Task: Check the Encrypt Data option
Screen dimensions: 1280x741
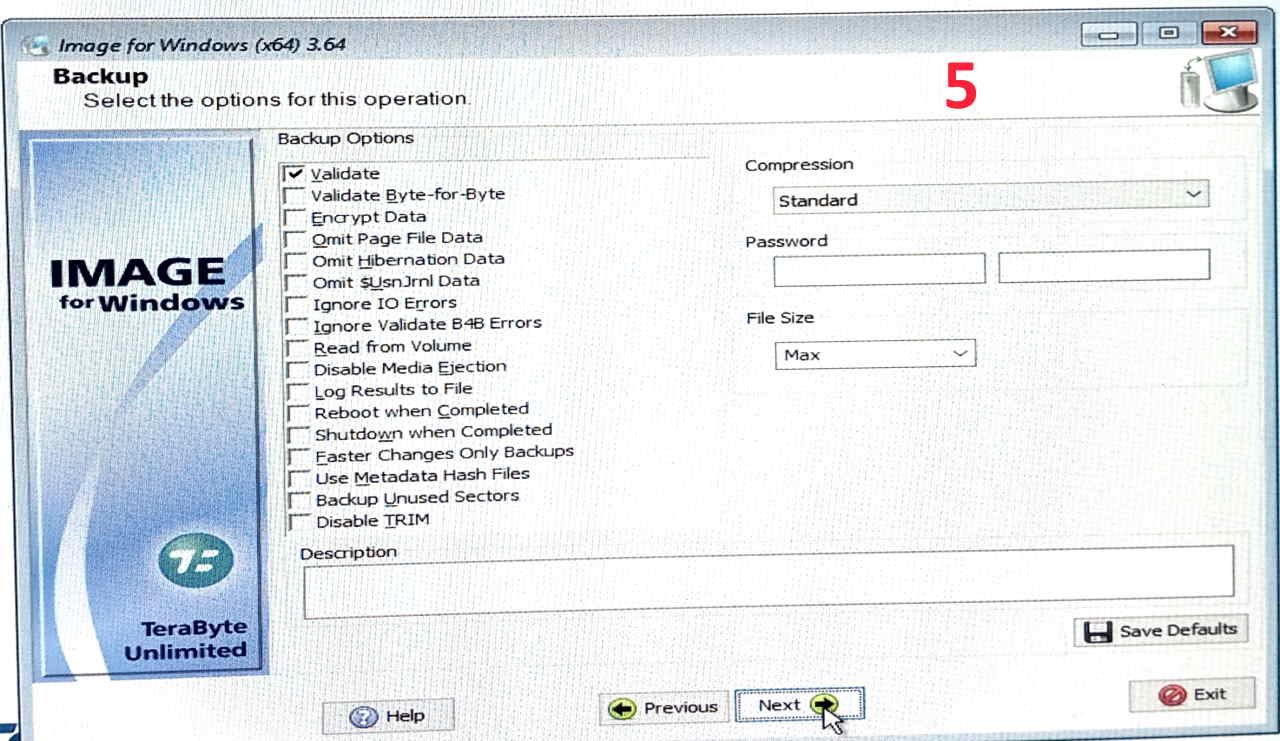Action: (294, 217)
